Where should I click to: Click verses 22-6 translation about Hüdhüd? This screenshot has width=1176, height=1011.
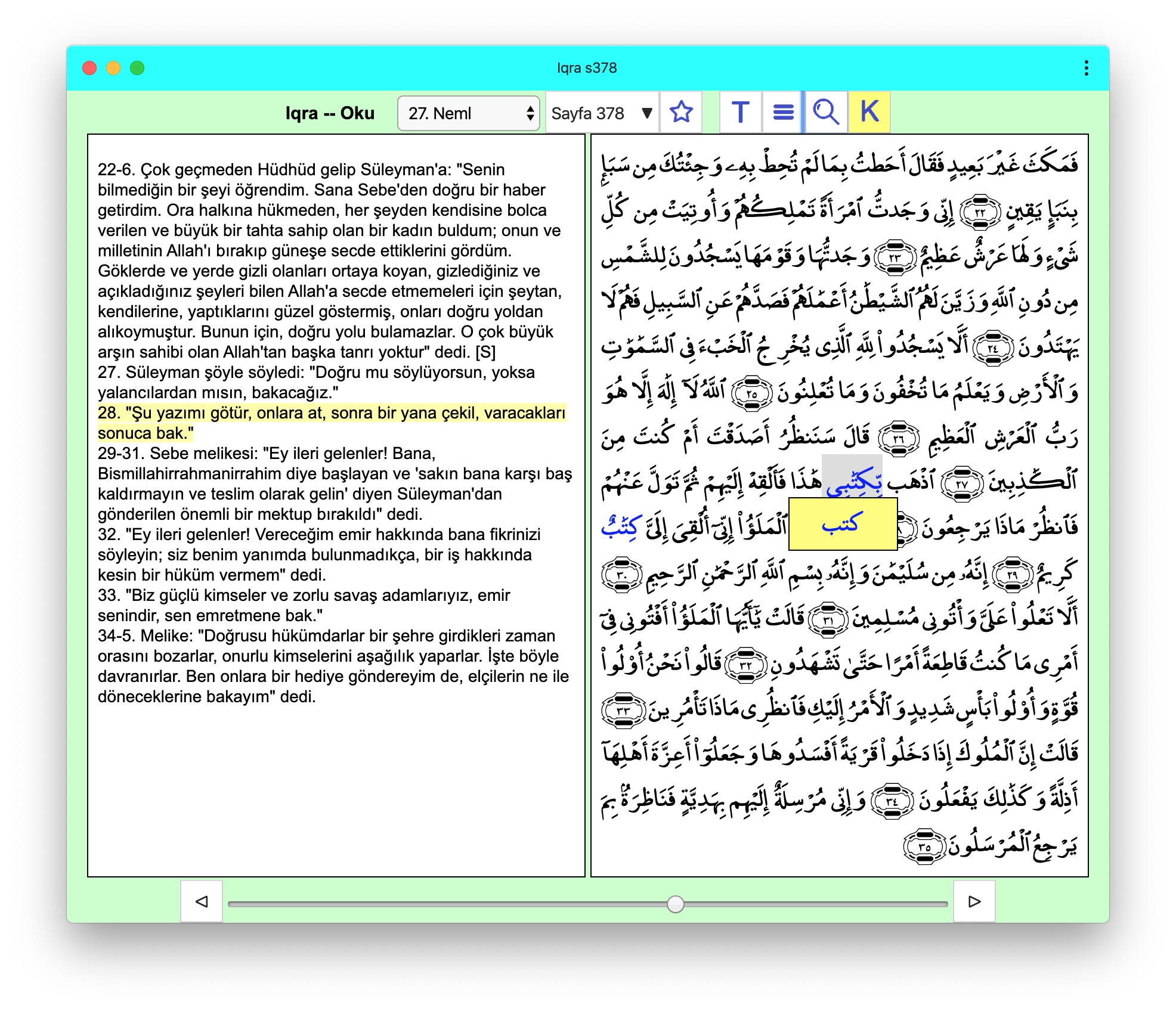tap(330, 260)
